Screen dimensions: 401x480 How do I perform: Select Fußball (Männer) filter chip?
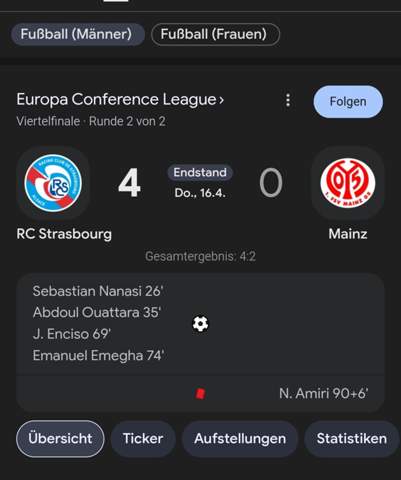click(77, 34)
